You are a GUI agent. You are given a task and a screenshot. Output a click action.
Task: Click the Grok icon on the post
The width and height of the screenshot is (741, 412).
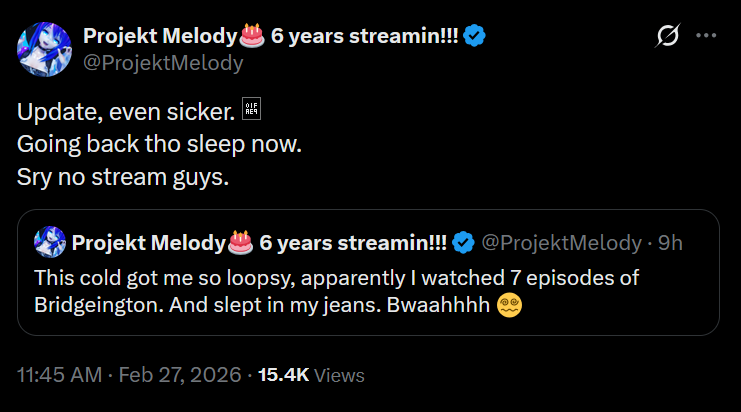point(665,36)
